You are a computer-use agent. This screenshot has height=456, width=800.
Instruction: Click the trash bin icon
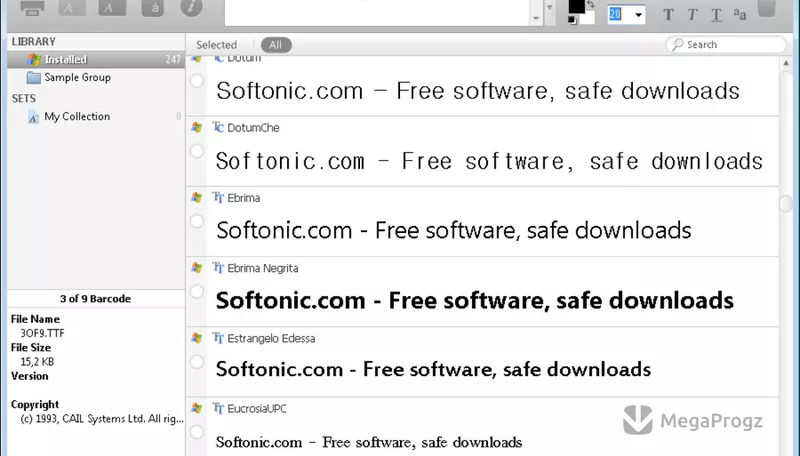[766, 8]
